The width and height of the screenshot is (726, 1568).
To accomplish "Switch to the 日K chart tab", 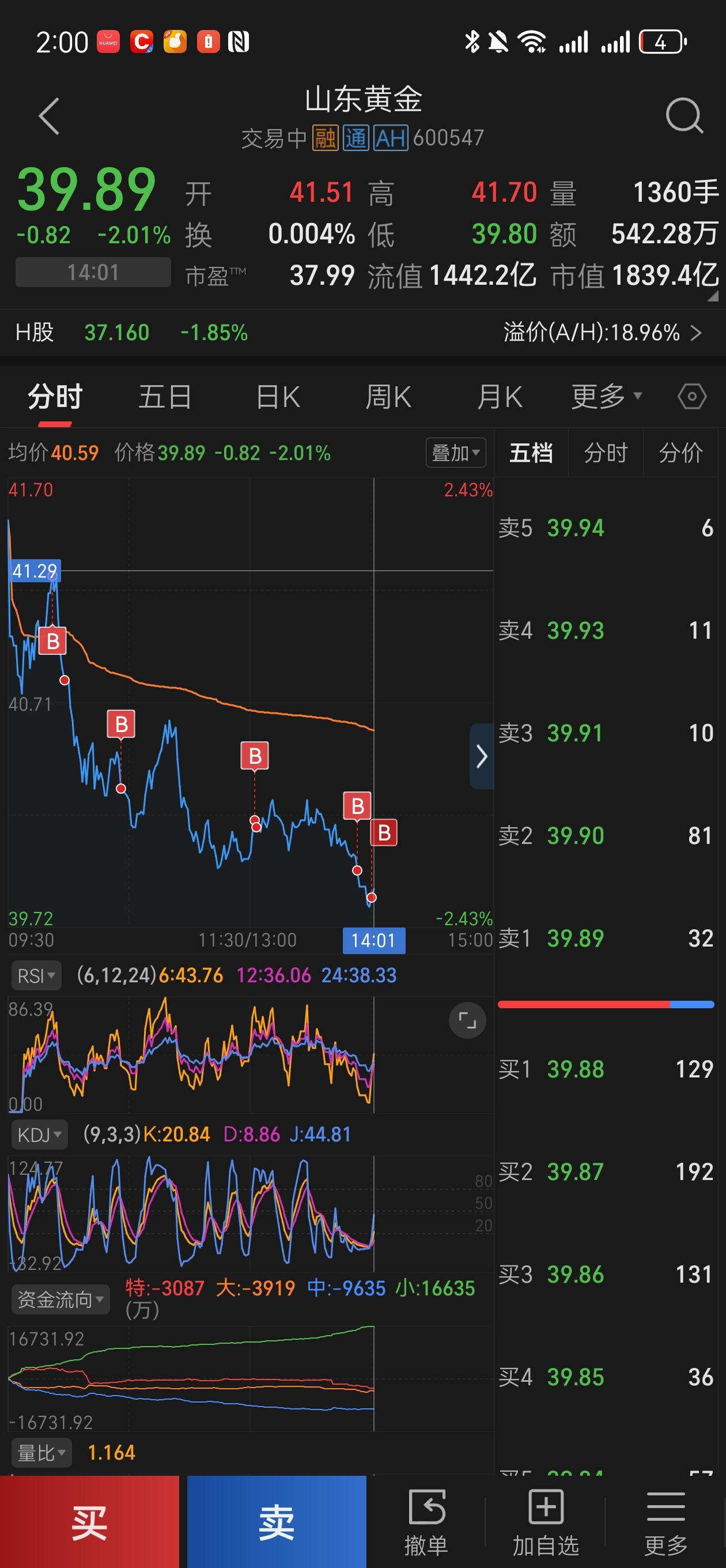I will [278, 396].
